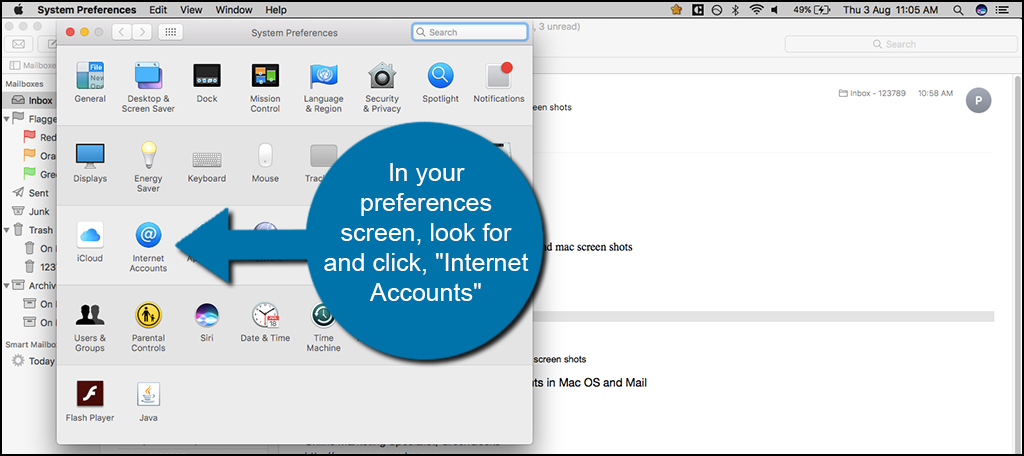Open the Apple menu
This screenshot has height=456, width=1024.
tap(18, 10)
